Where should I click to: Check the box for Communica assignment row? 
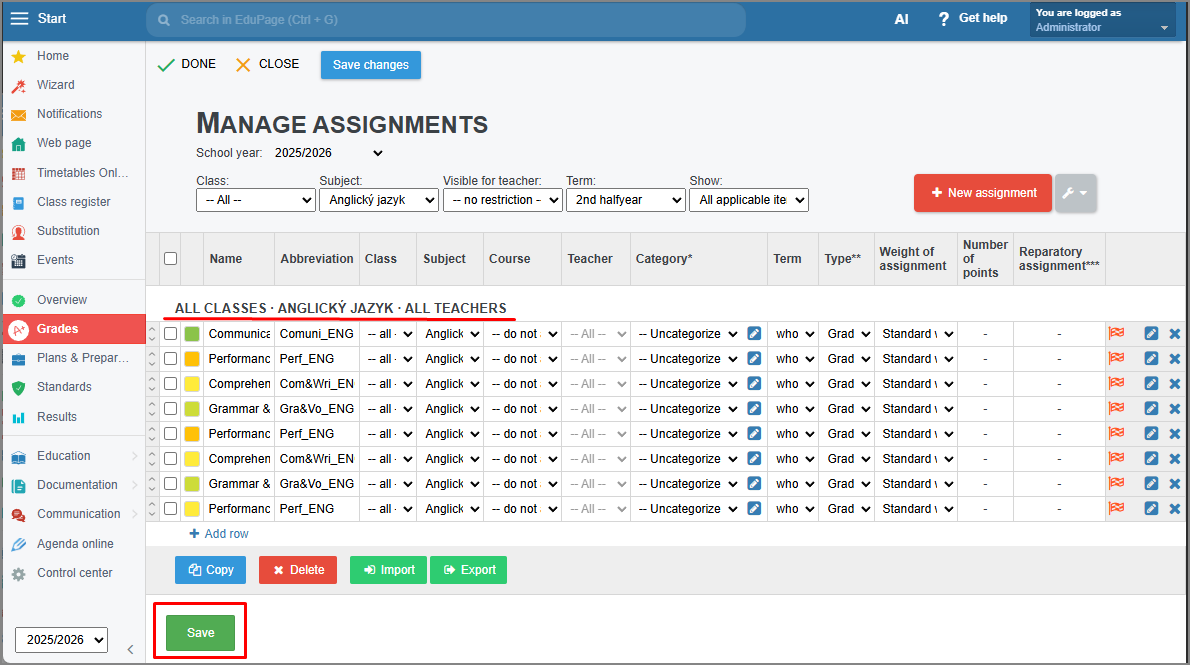tap(170, 334)
